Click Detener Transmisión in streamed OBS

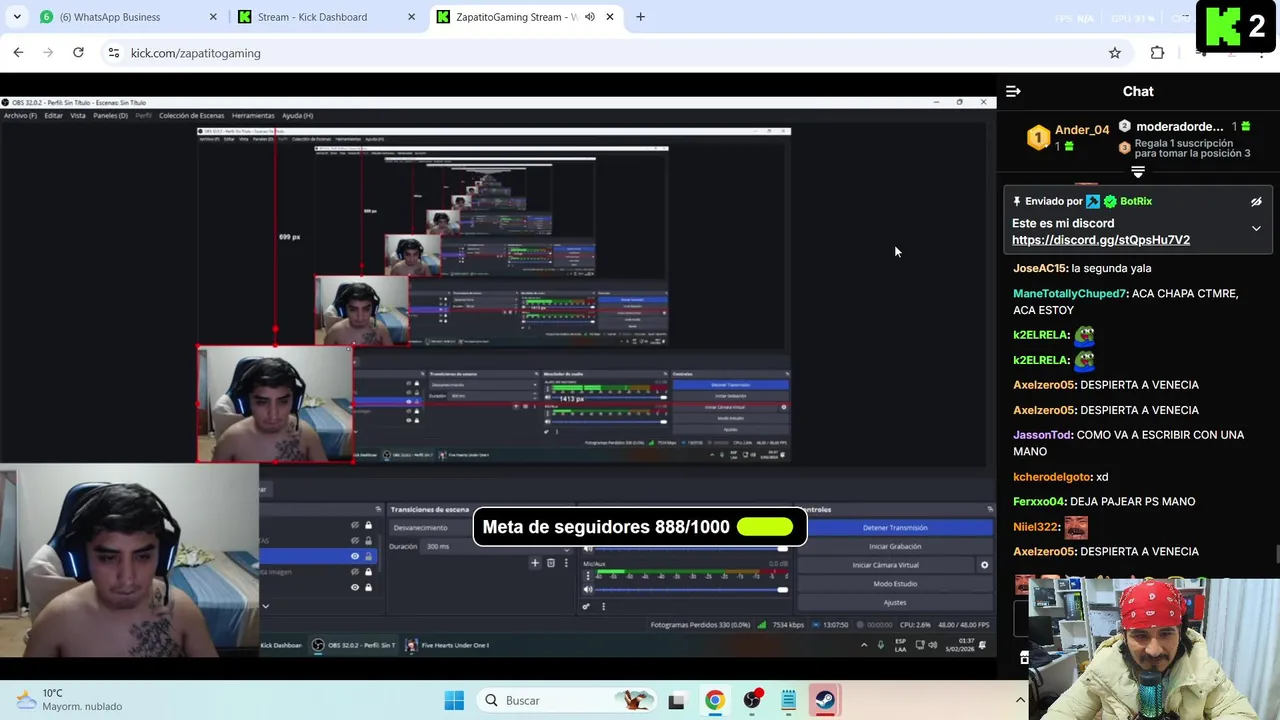coord(895,528)
